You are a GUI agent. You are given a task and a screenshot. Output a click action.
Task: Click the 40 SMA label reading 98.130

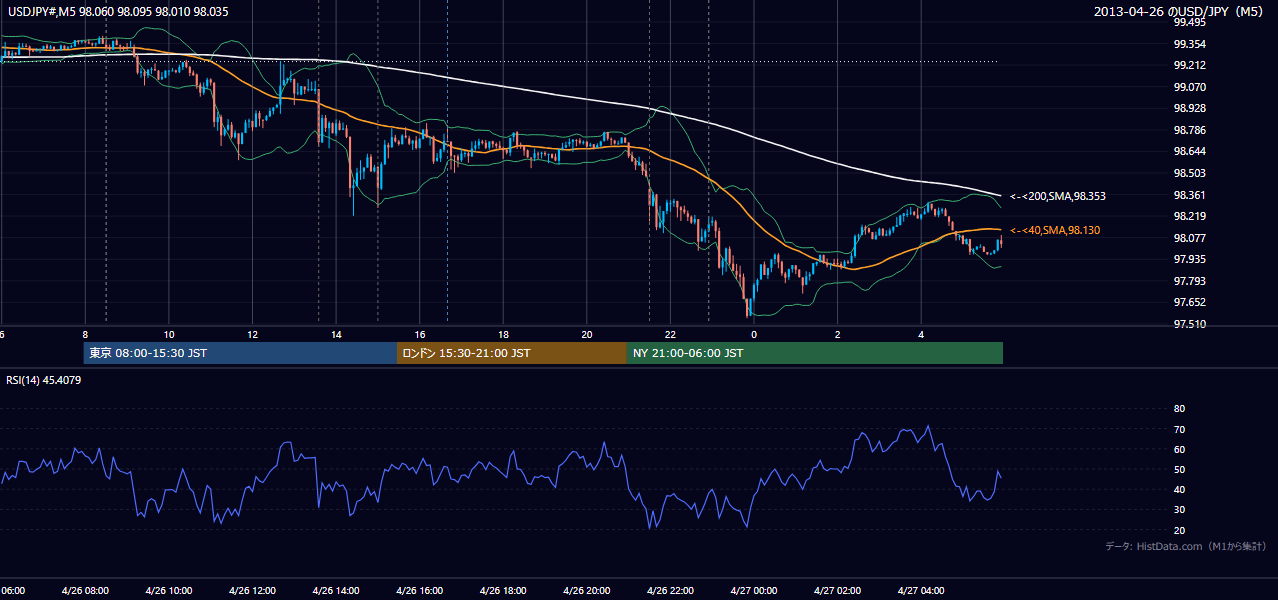(1055, 230)
